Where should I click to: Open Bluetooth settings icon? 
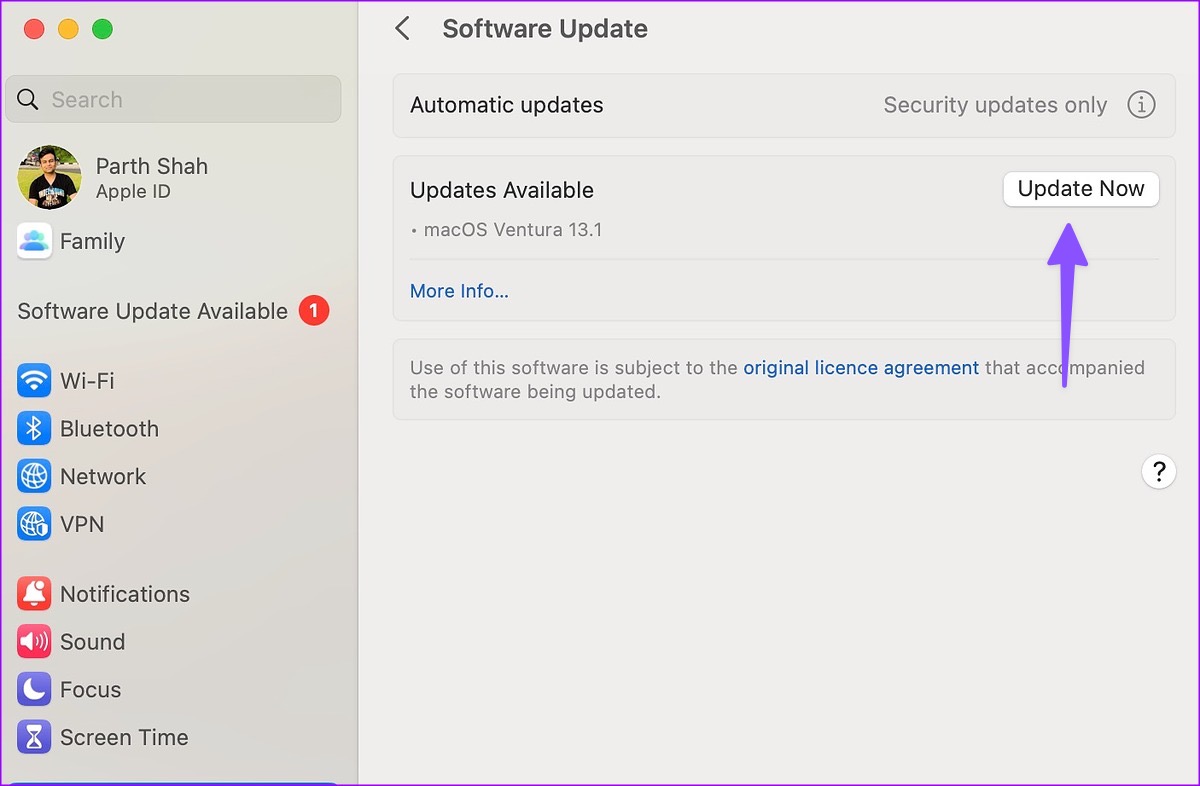[34, 429]
